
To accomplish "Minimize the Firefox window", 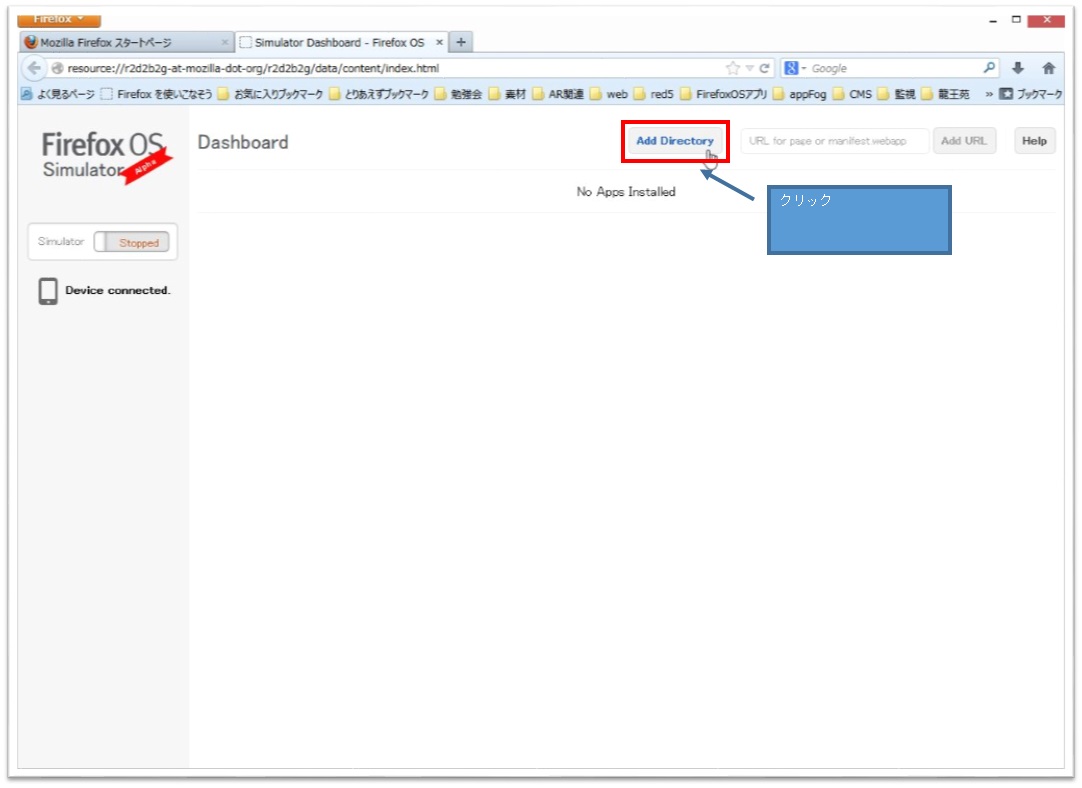I will click(992, 21).
